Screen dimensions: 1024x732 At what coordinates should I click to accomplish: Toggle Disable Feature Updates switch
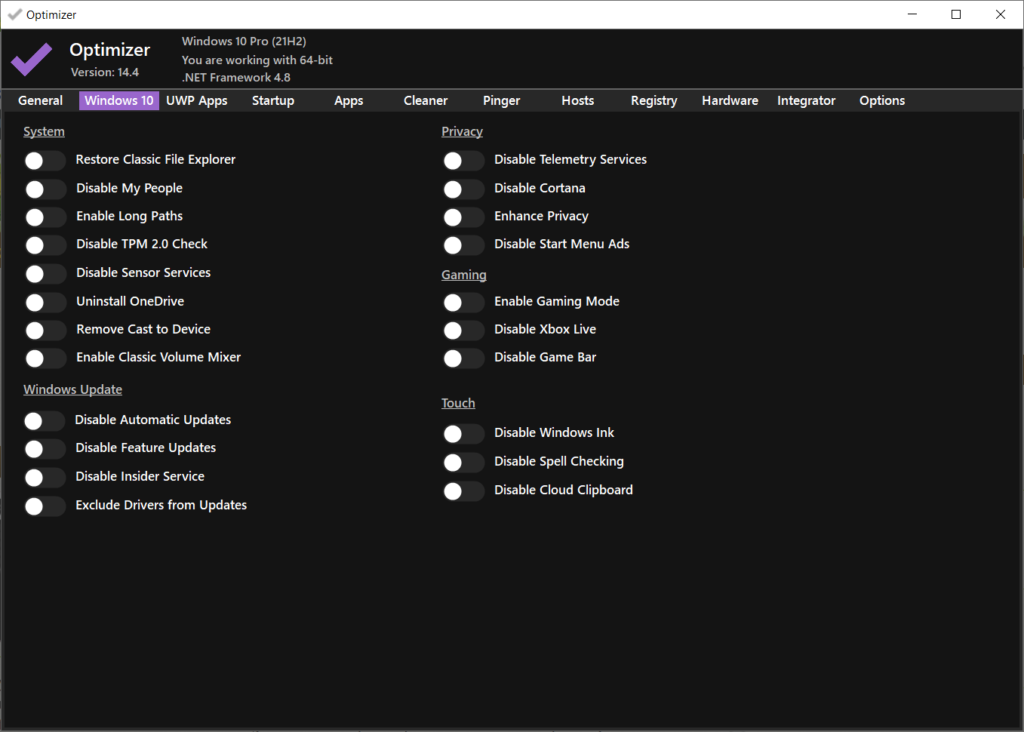[44, 449]
